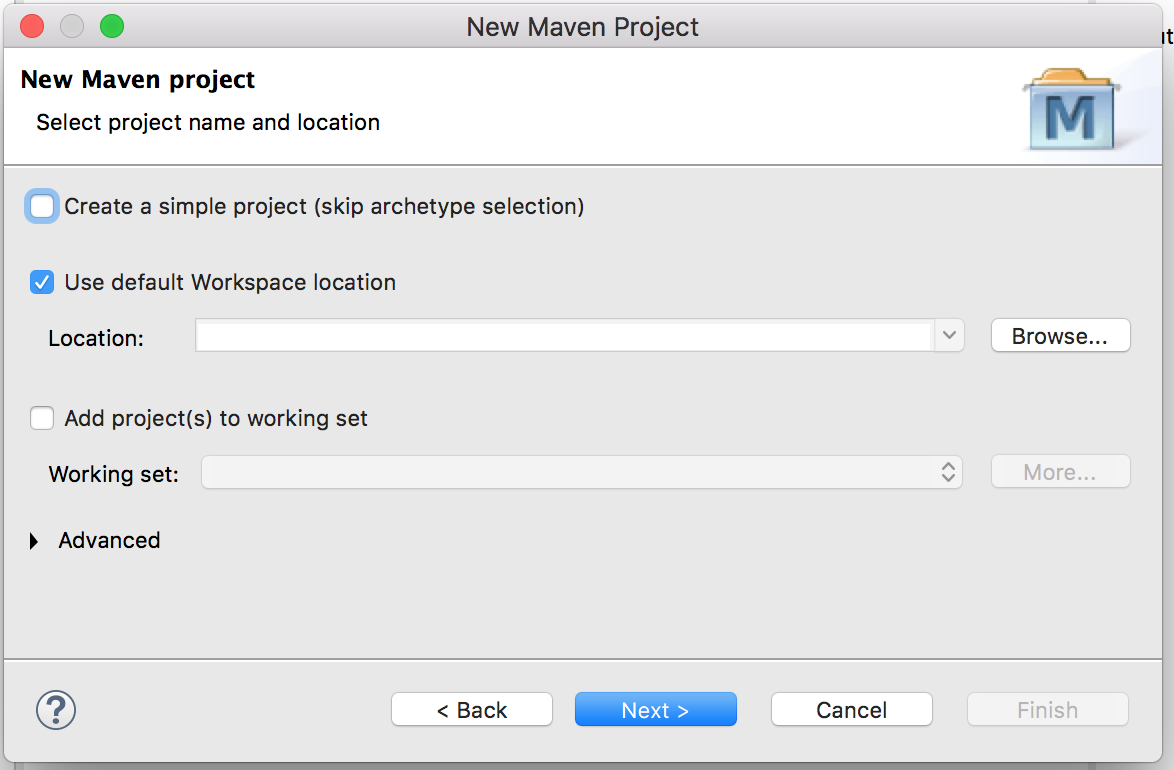Focus the Location text field
Viewport: 1174px width, 770px height.
pos(565,336)
